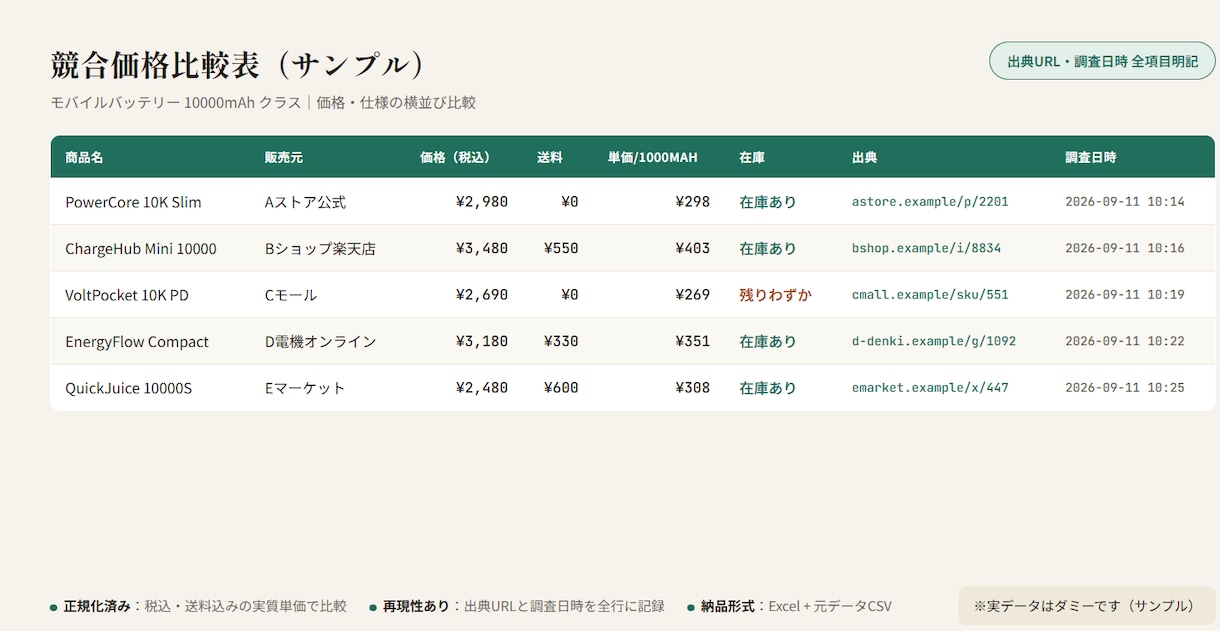
Task: Click the shipping fee ¥600
Action: tap(561, 388)
